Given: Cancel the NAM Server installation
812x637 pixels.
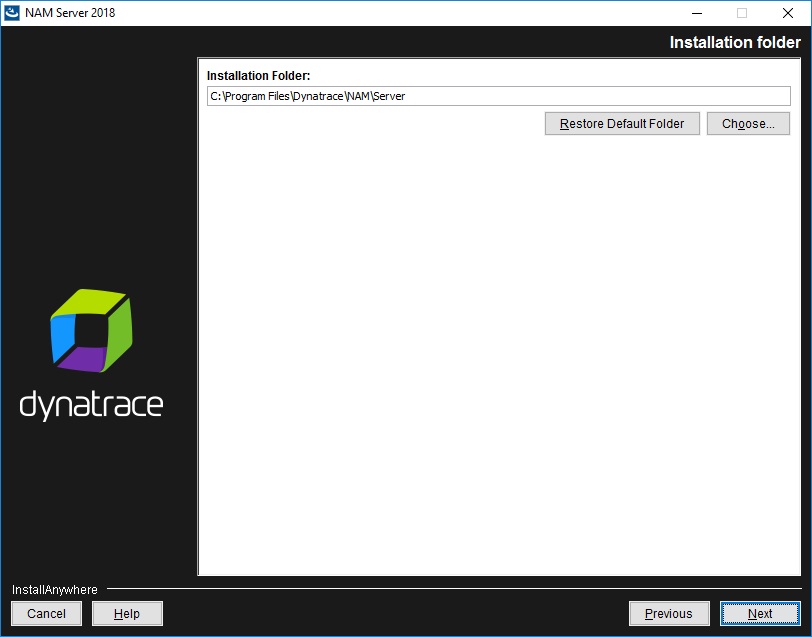Looking at the screenshot, I should 47,614.
